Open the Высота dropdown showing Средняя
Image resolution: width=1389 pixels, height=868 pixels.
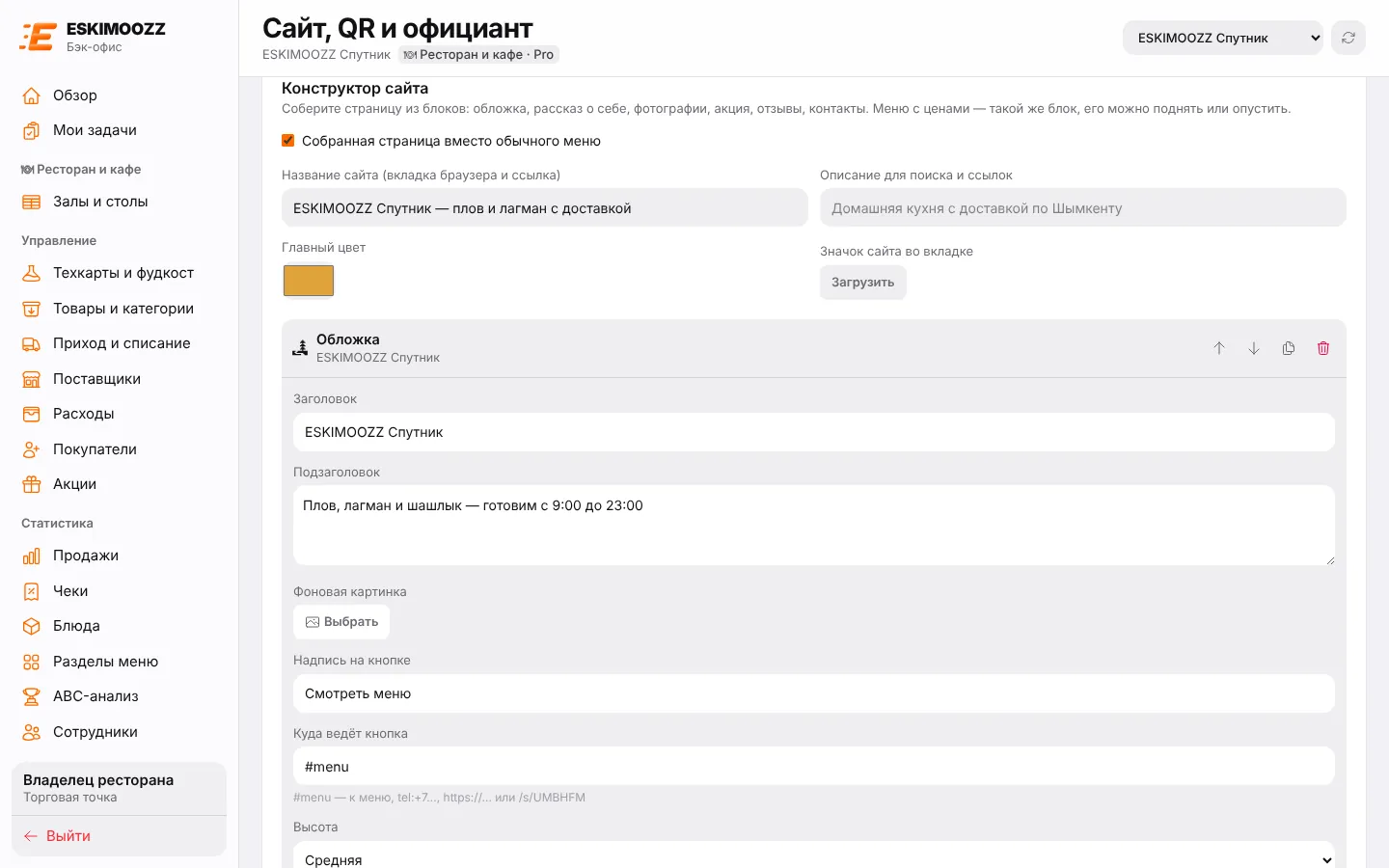pyautogui.click(x=814, y=857)
